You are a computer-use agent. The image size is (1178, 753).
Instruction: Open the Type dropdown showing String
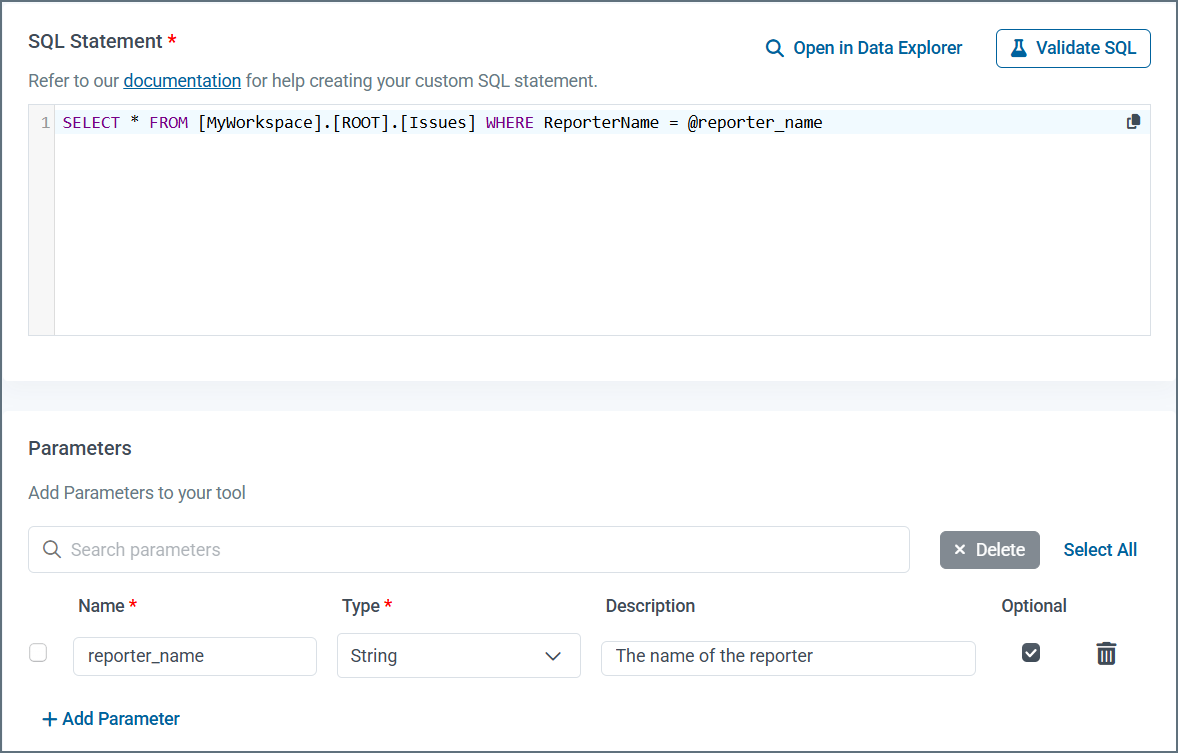[458, 655]
